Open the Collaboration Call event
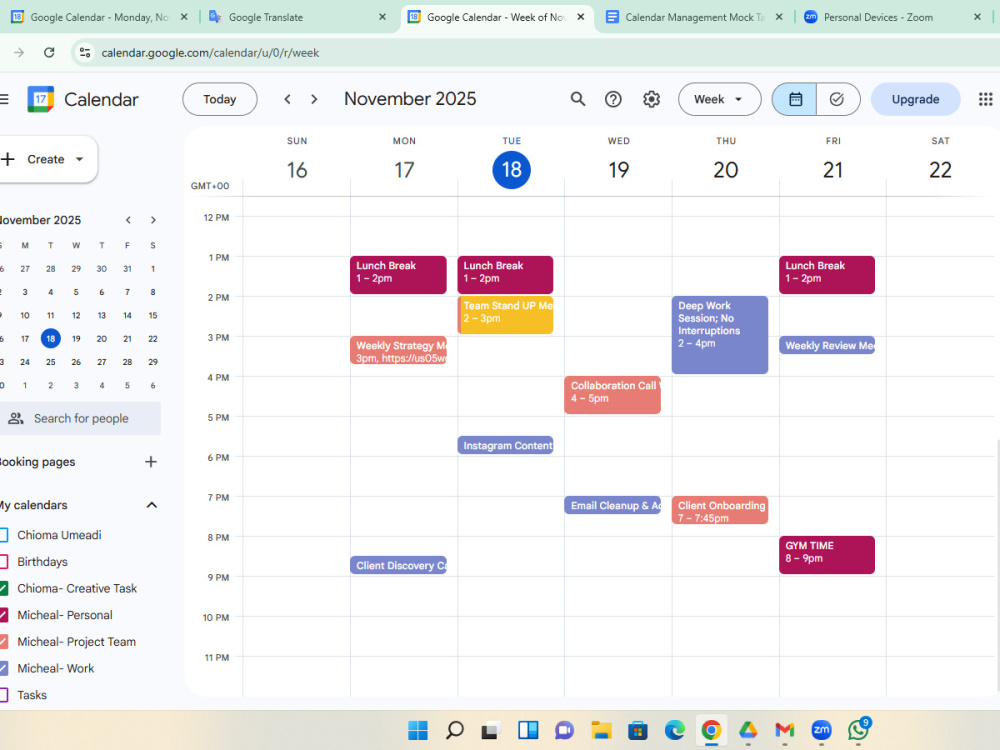Screen dimensions: 1000x750 click(612, 395)
